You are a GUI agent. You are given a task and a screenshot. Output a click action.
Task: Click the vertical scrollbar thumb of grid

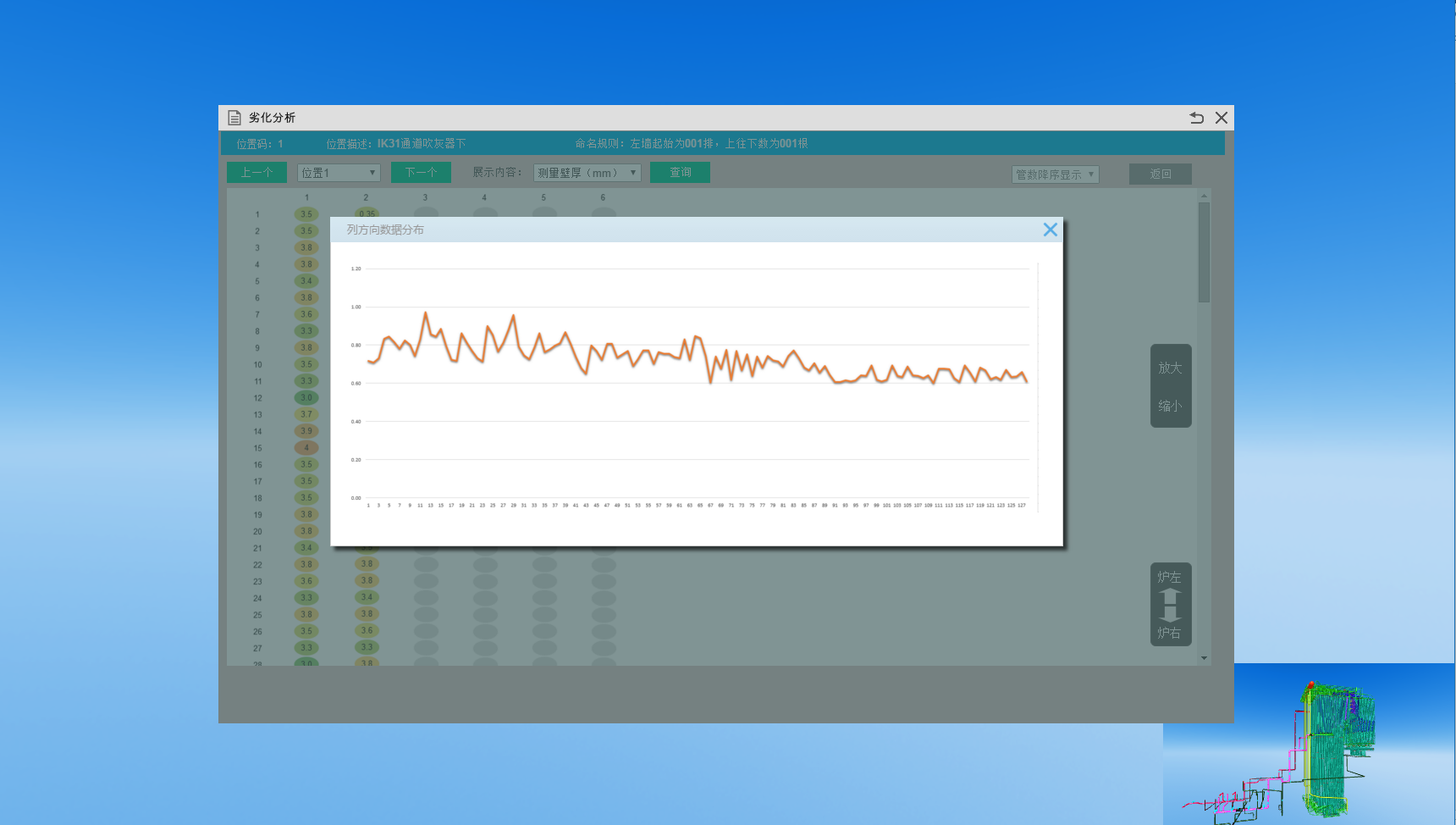coord(1204,252)
